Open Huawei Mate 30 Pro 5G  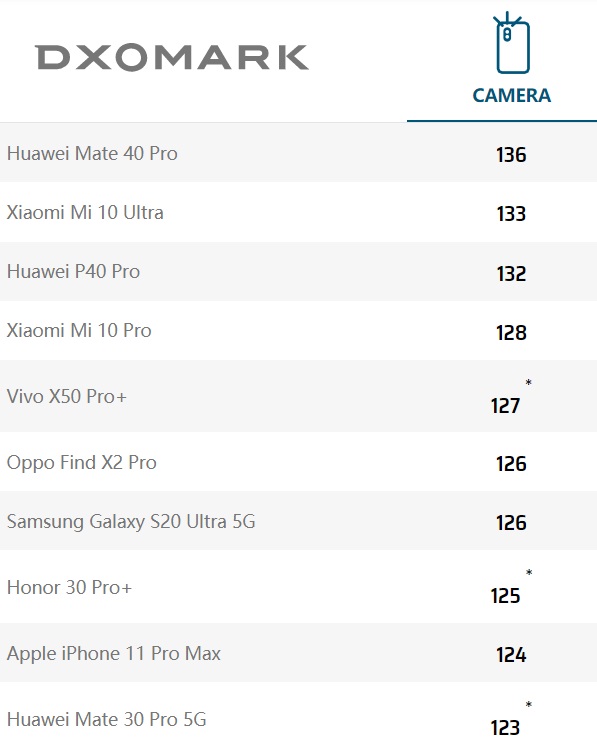[106, 719]
